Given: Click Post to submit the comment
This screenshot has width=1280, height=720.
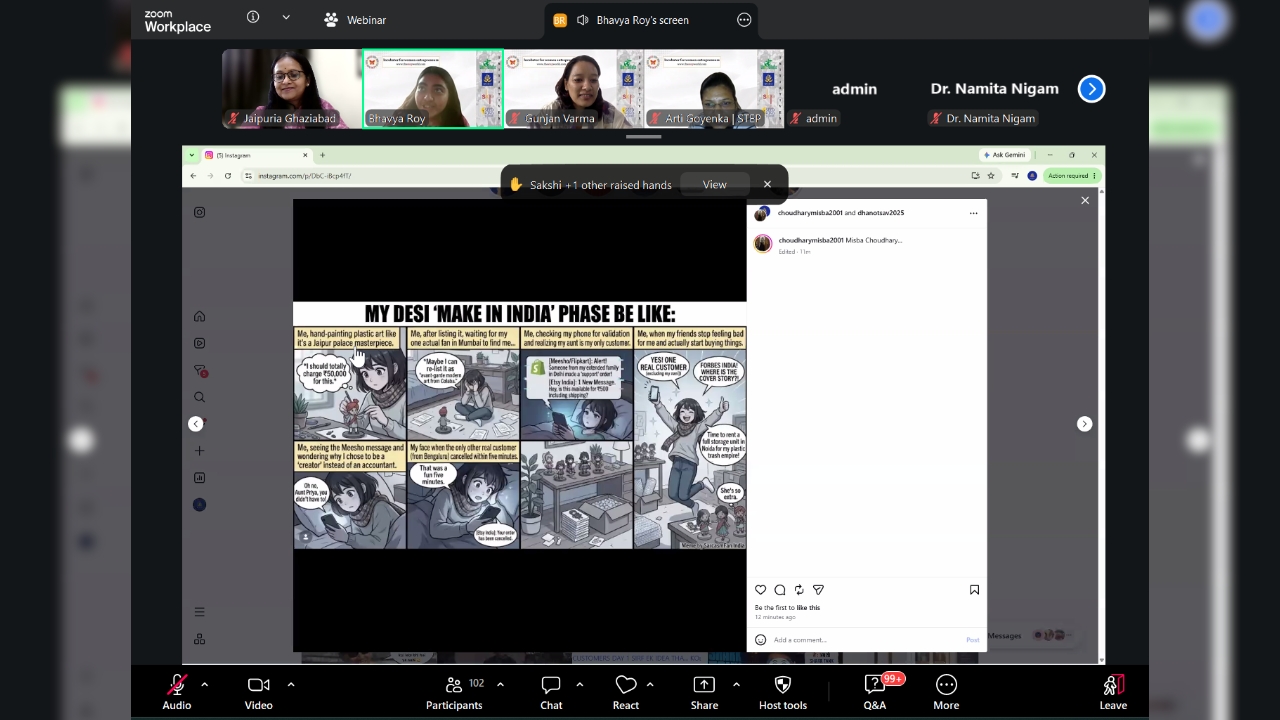Looking at the screenshot, I should click(x=973, y=640).
